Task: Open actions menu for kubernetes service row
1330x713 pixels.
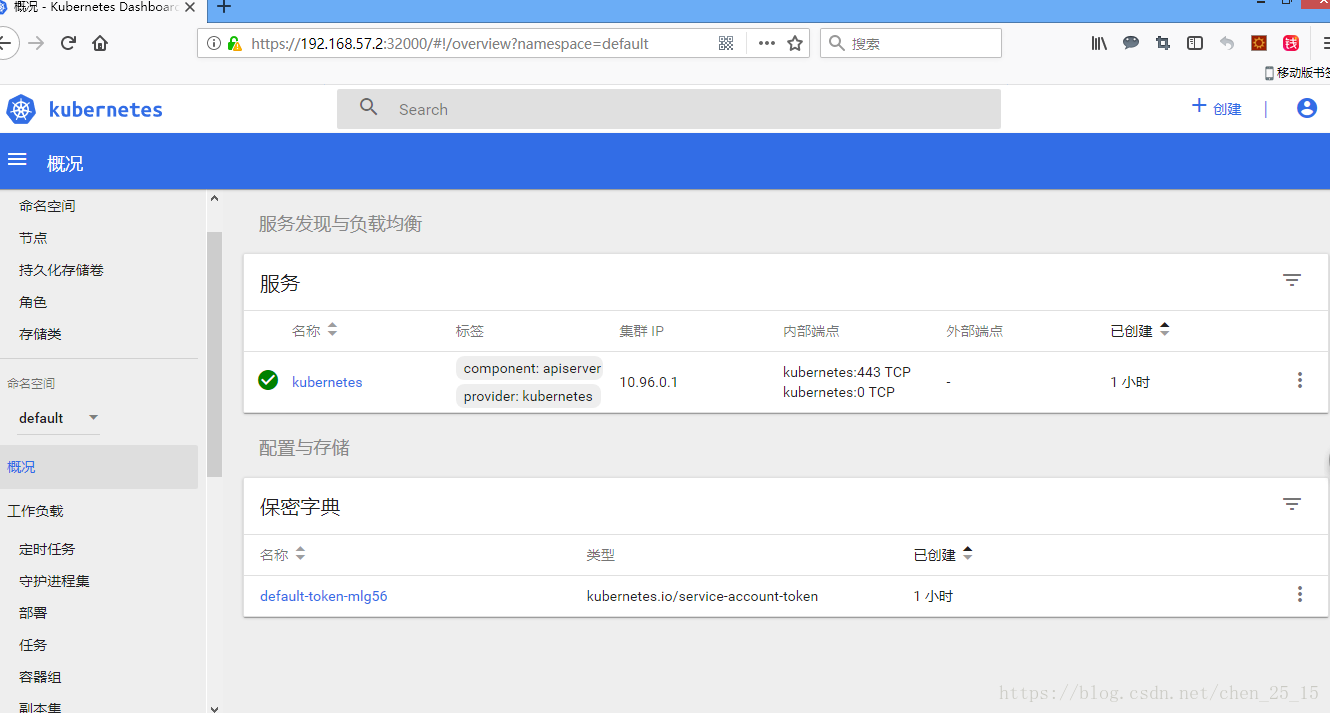Action: pos(1300,380)
